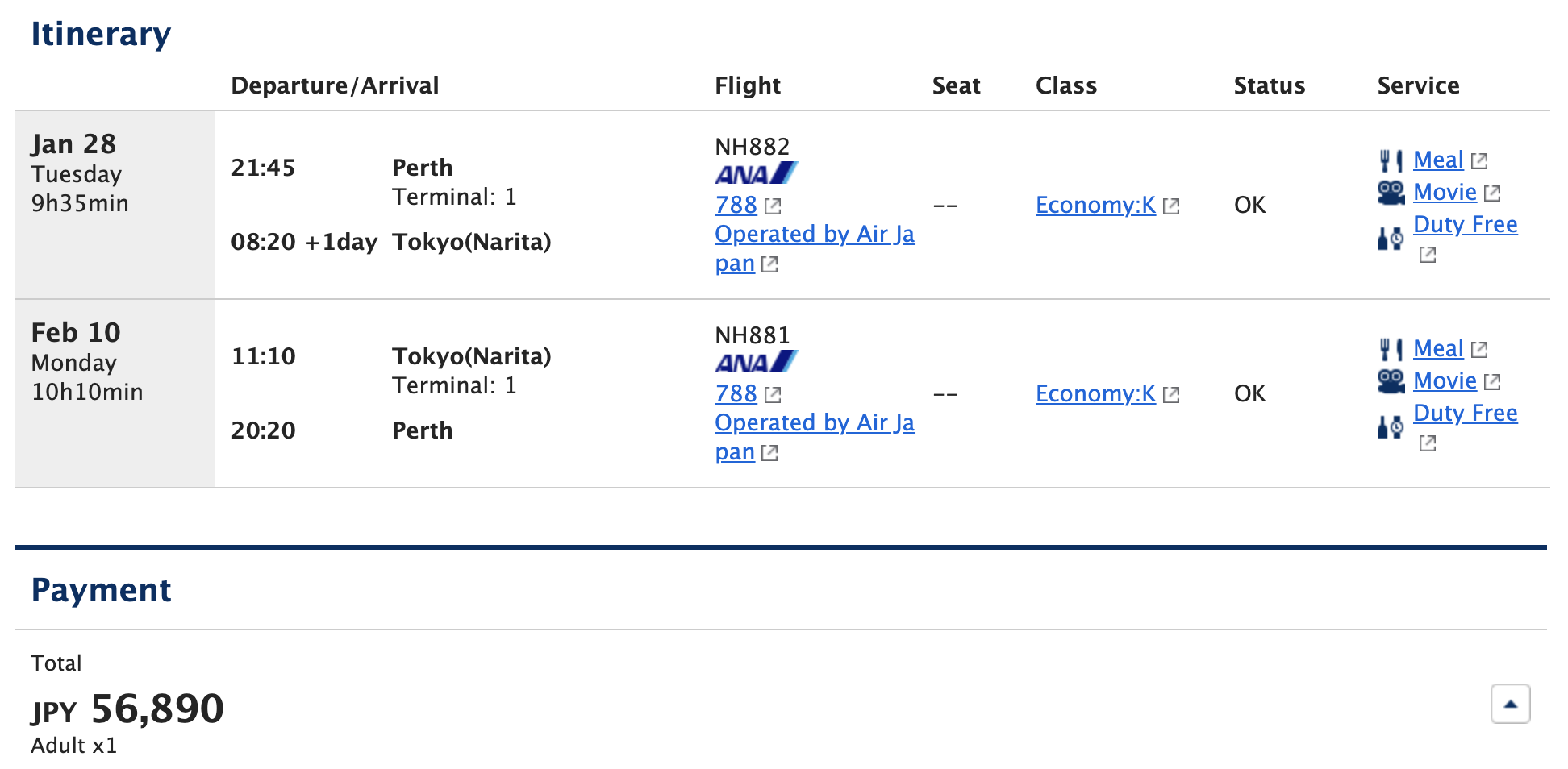Open the Duty Free link for NH881

click(1465, 414)
